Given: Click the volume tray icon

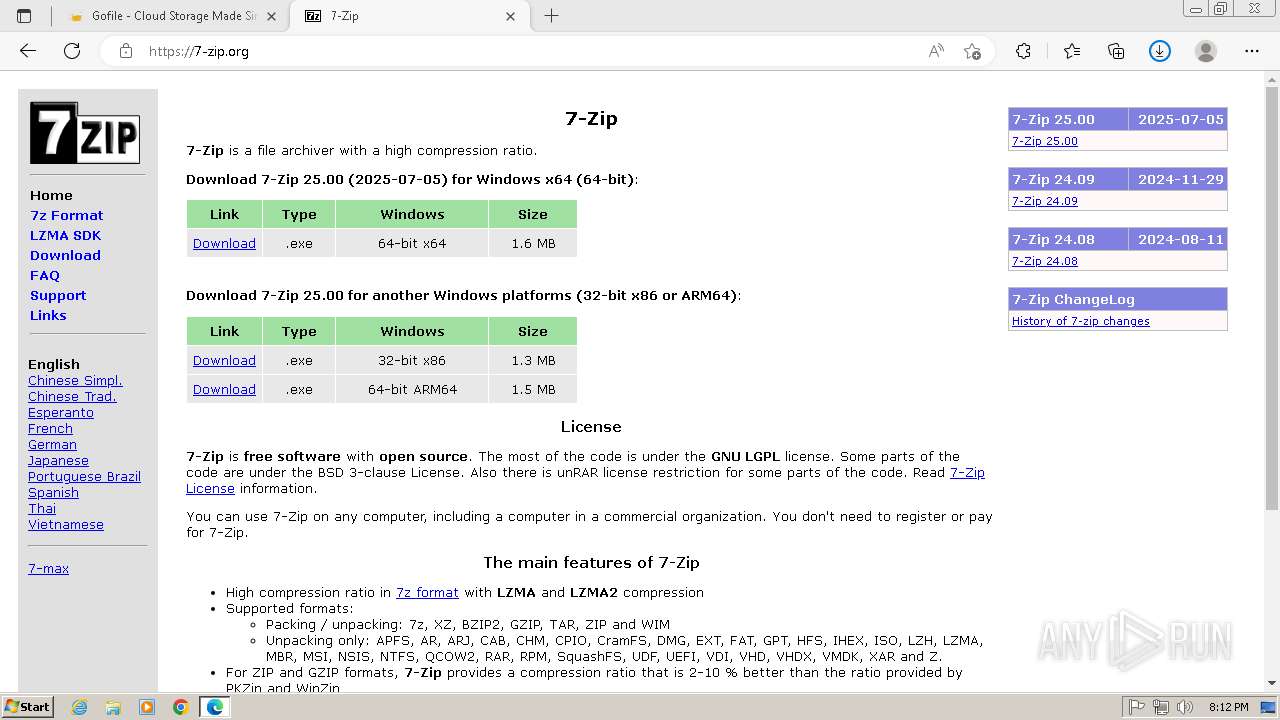Looking at the screenshot, I should pos(1186,707).
